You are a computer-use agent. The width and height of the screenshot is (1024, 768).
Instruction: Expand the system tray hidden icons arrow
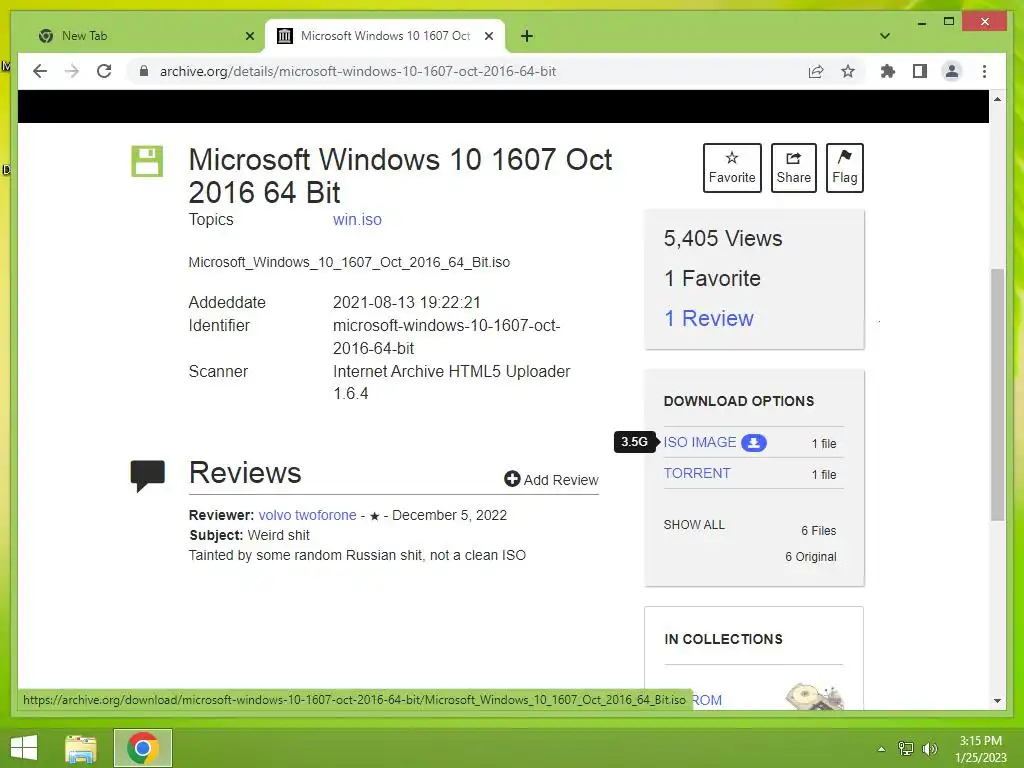tap(881, 749)
